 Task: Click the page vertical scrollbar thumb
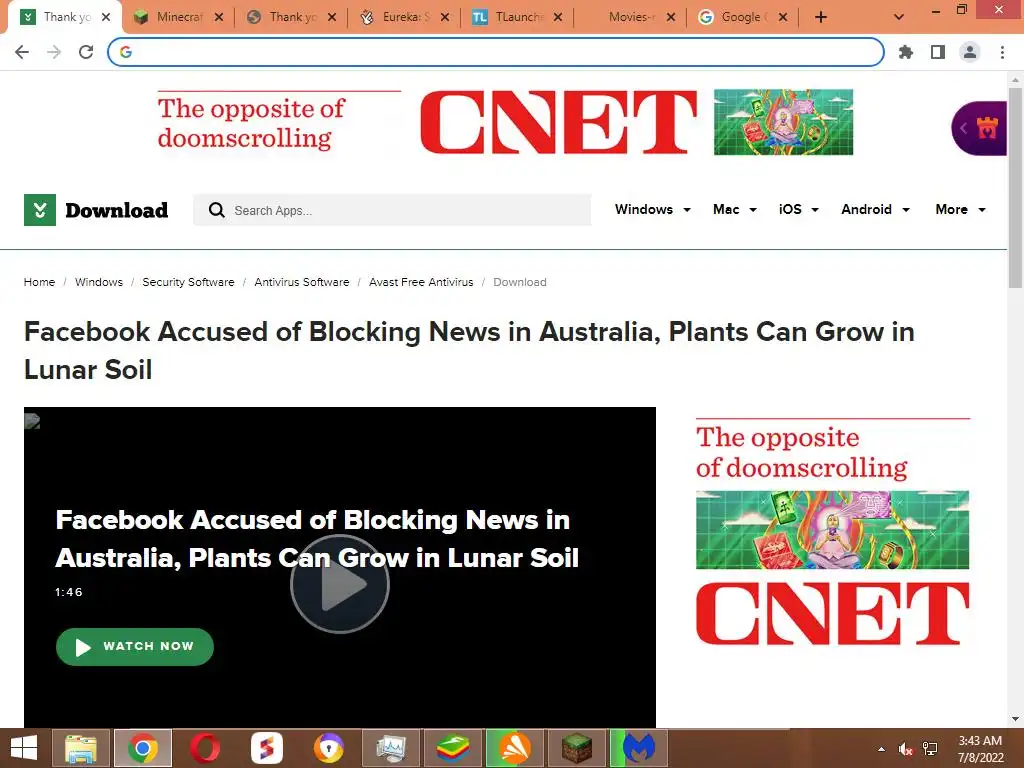coord(1015,187)
